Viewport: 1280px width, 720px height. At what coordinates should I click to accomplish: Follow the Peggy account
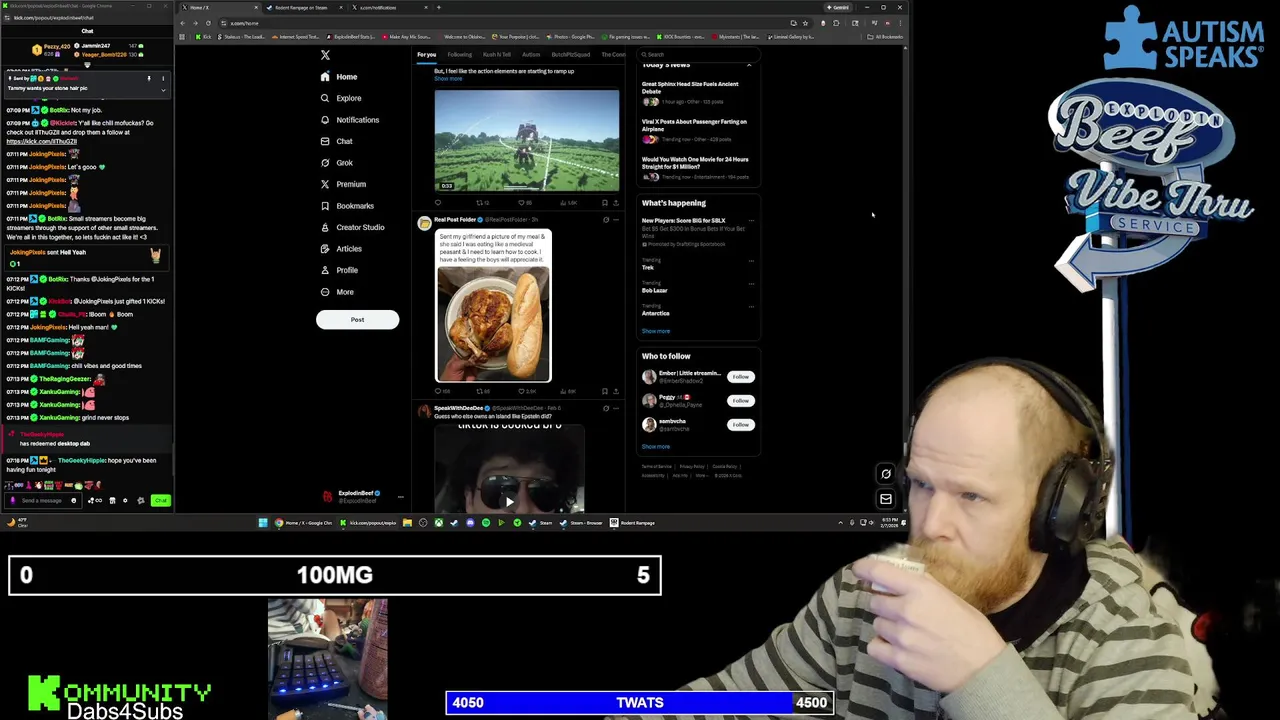pyautogui.click(x=740, y=401)
